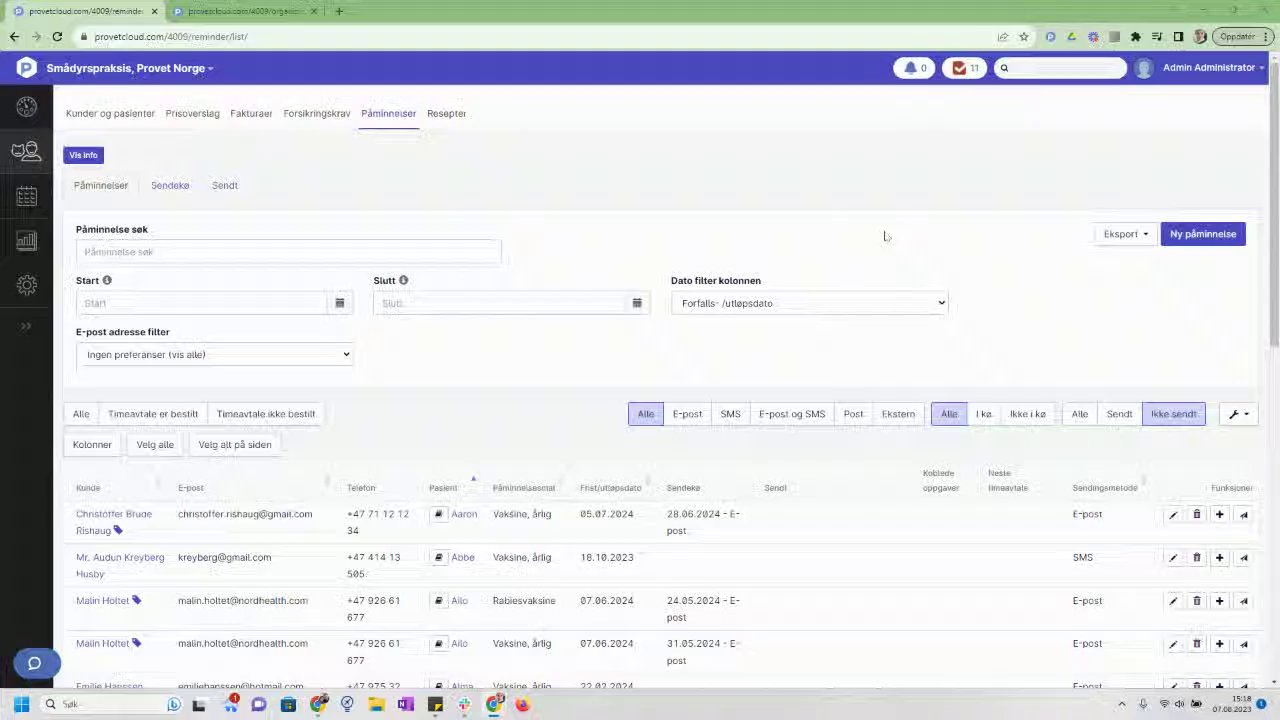This screenshot has width=1280, height=720.
Task: Open Firefox from the taskbar
Action: coord(523,704)
